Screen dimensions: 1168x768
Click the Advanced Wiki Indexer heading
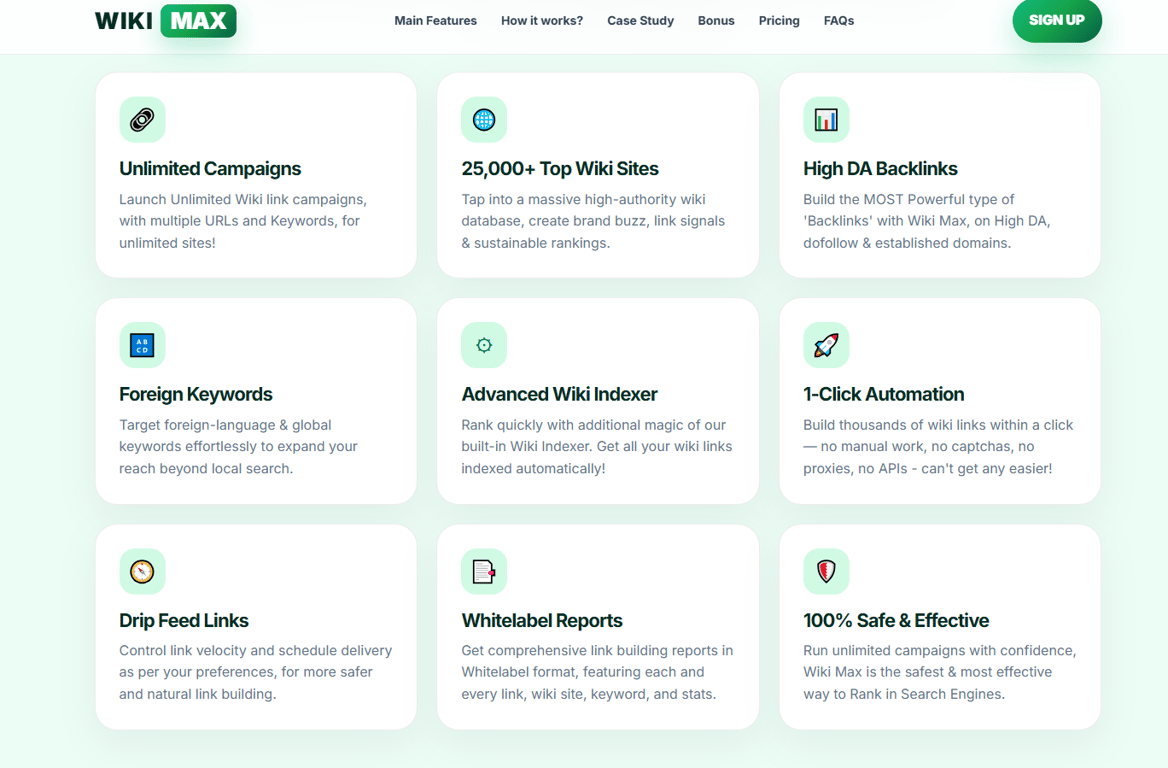[x=559, y=394]
